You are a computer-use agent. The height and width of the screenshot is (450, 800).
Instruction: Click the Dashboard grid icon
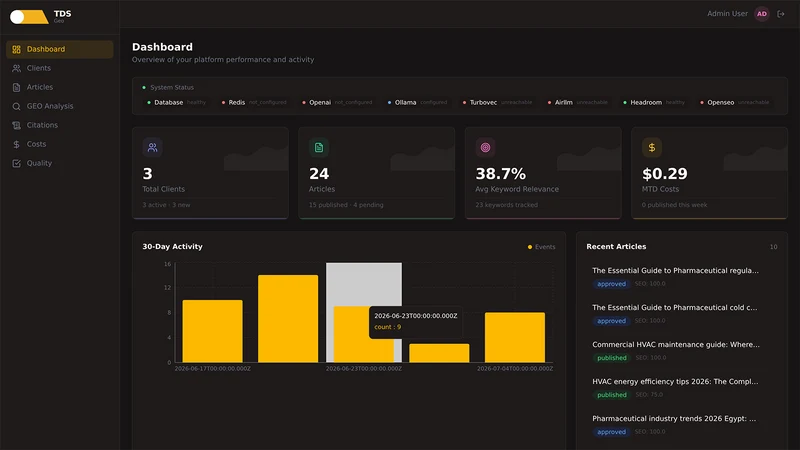(x=16, y=49)
